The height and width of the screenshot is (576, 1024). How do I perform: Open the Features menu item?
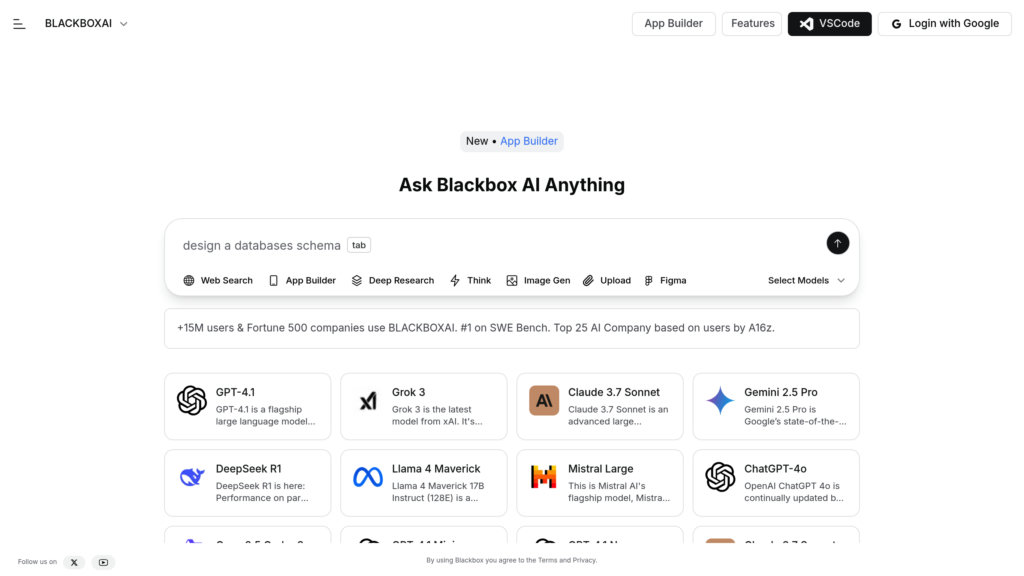click(751, 23)
